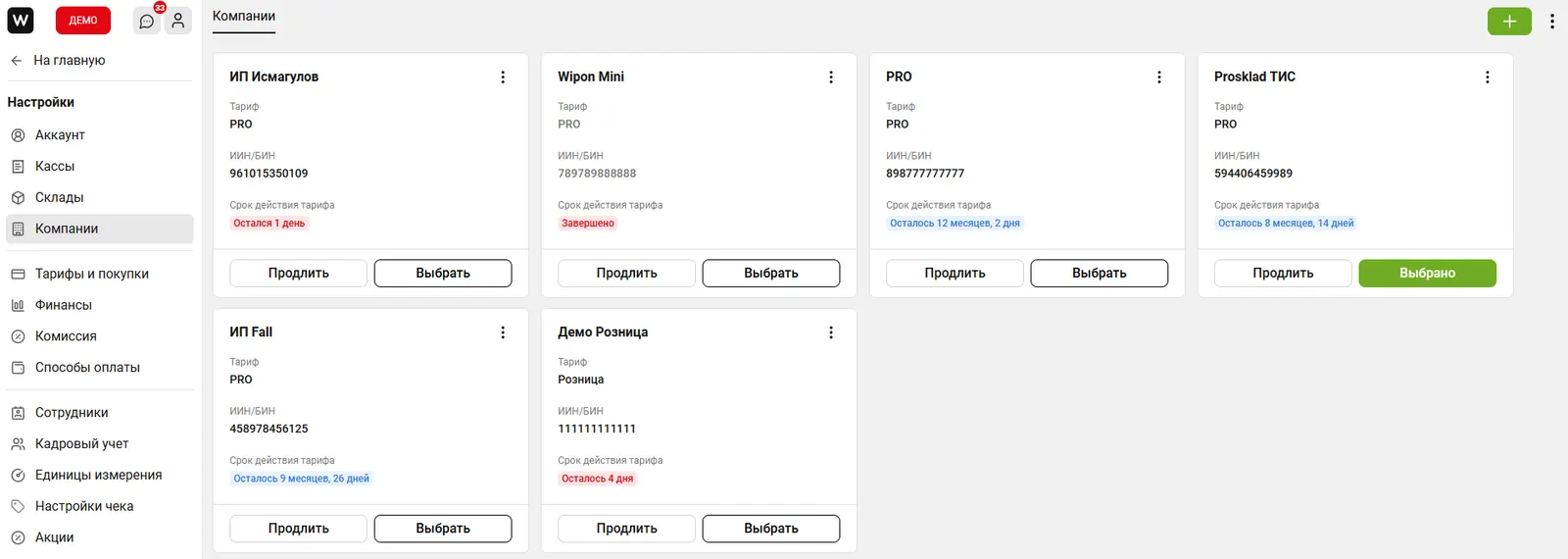This screenshot has width=1568, height=559.
Task: Open Кассы section in sidebar
Action: (x=55, y=167)
